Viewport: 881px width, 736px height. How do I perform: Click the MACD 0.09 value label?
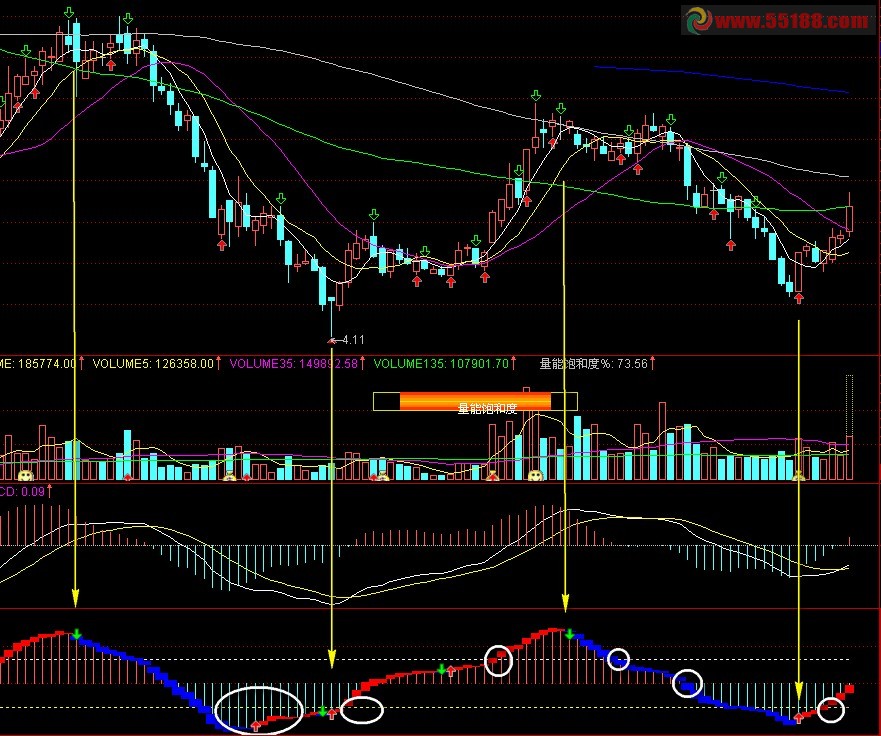(22, 492)
